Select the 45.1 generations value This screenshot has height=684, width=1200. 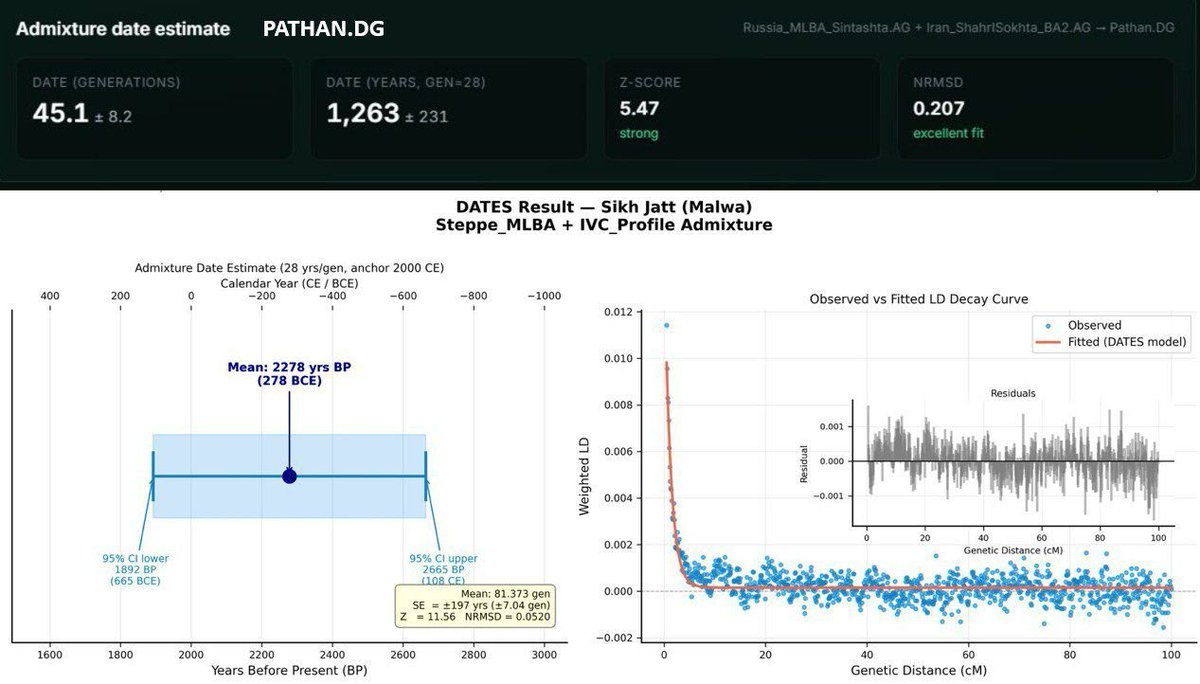click(62, 114)
